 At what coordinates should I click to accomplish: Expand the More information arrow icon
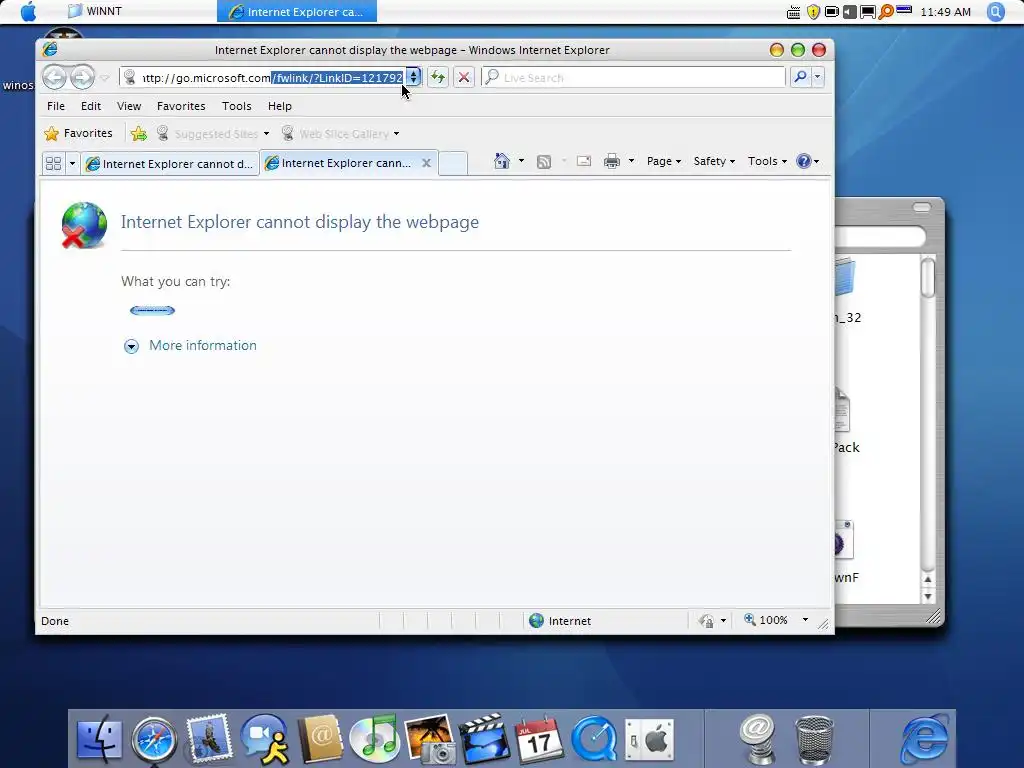pyautogui.click(x=131, y=346)
